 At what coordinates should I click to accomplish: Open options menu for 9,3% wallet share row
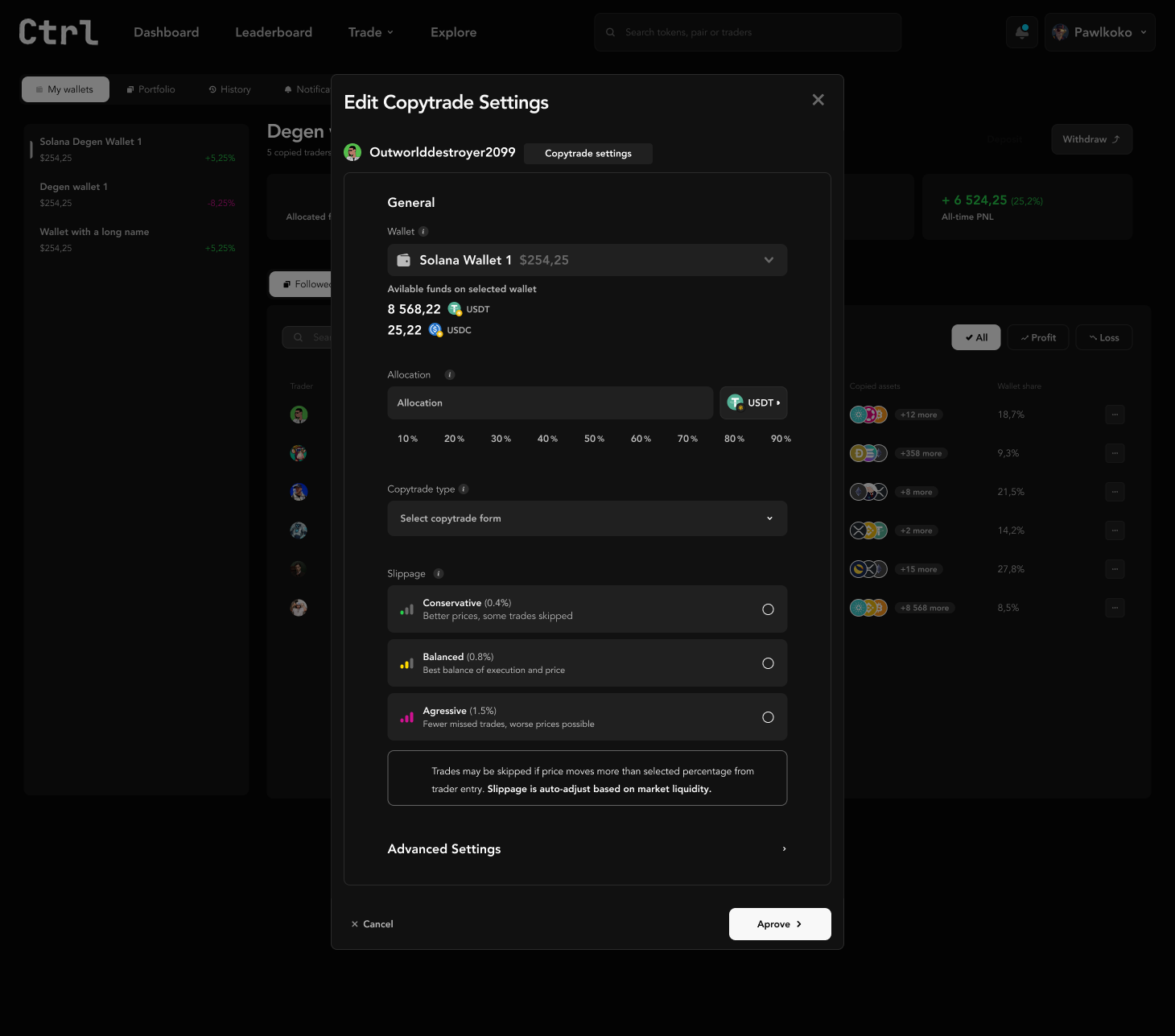[x=1115, y=453]
